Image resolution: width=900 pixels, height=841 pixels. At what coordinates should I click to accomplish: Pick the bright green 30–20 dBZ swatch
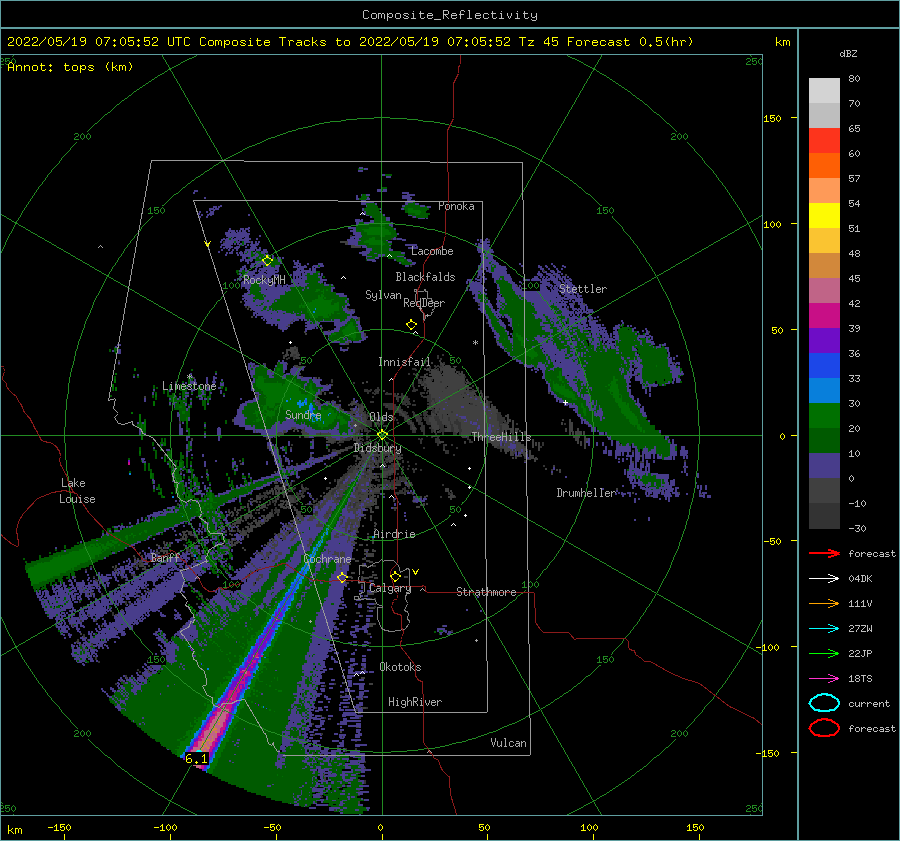(824, 416)
